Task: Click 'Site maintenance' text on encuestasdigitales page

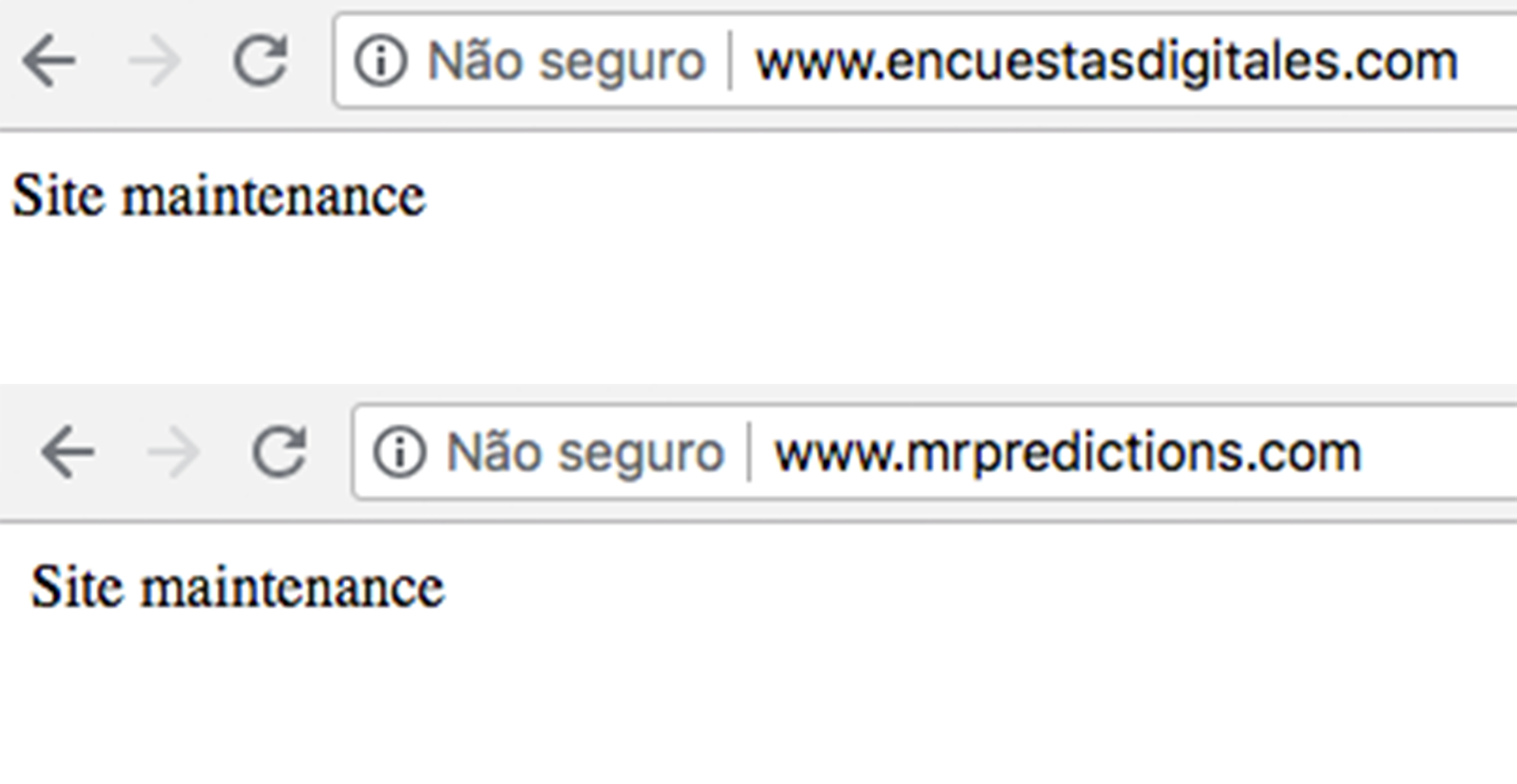Action: click(218, 196)
